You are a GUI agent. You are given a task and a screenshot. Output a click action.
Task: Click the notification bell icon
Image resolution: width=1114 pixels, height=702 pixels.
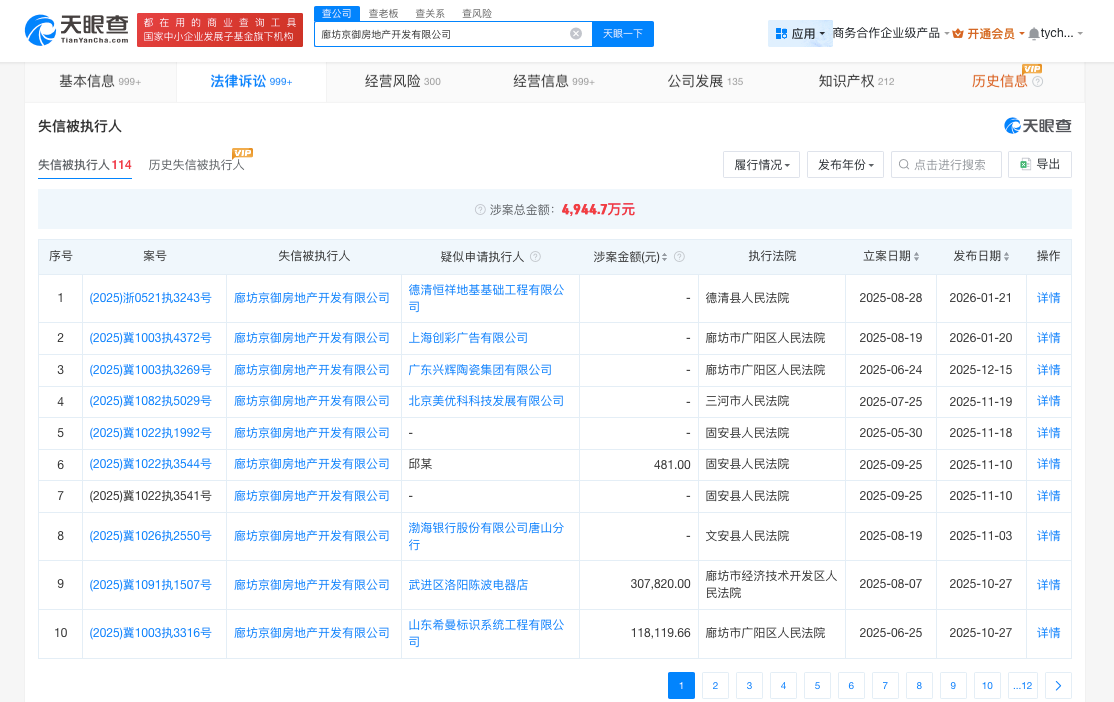1033,34
